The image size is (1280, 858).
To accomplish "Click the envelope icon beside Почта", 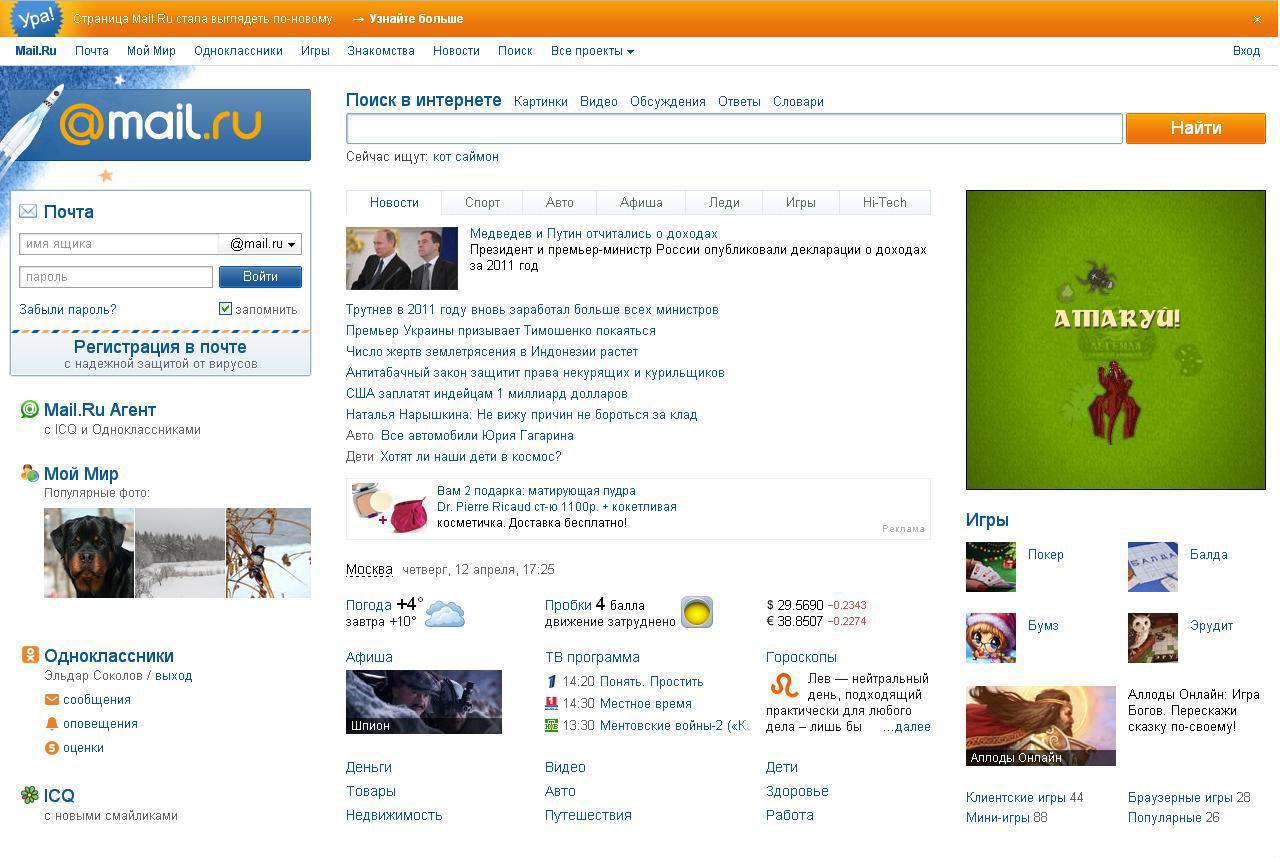I will (28, 211).
